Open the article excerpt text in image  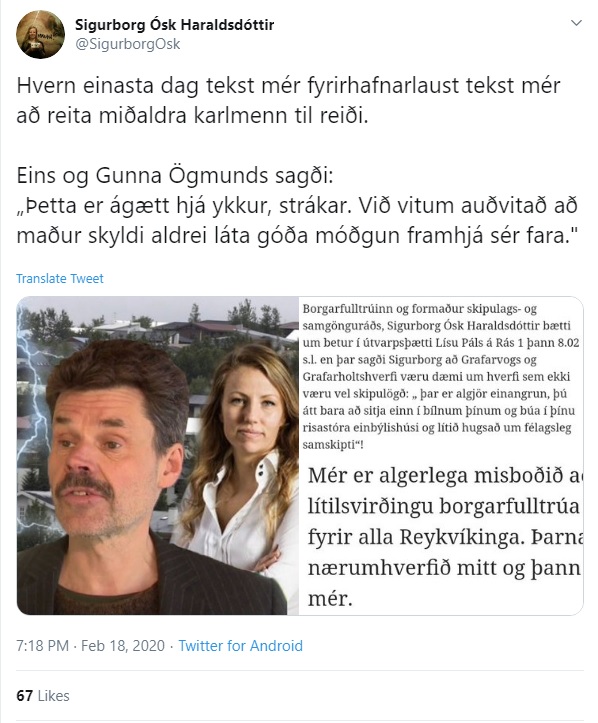(x=440, y=376)
